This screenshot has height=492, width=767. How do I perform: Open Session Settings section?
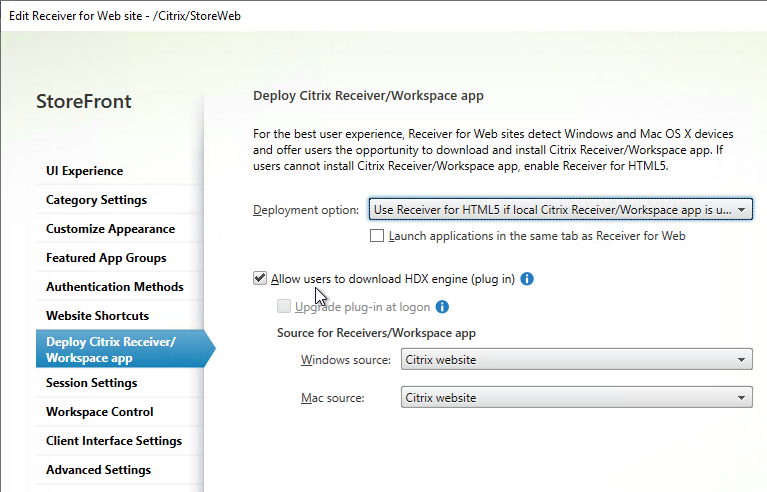[120, 383]
